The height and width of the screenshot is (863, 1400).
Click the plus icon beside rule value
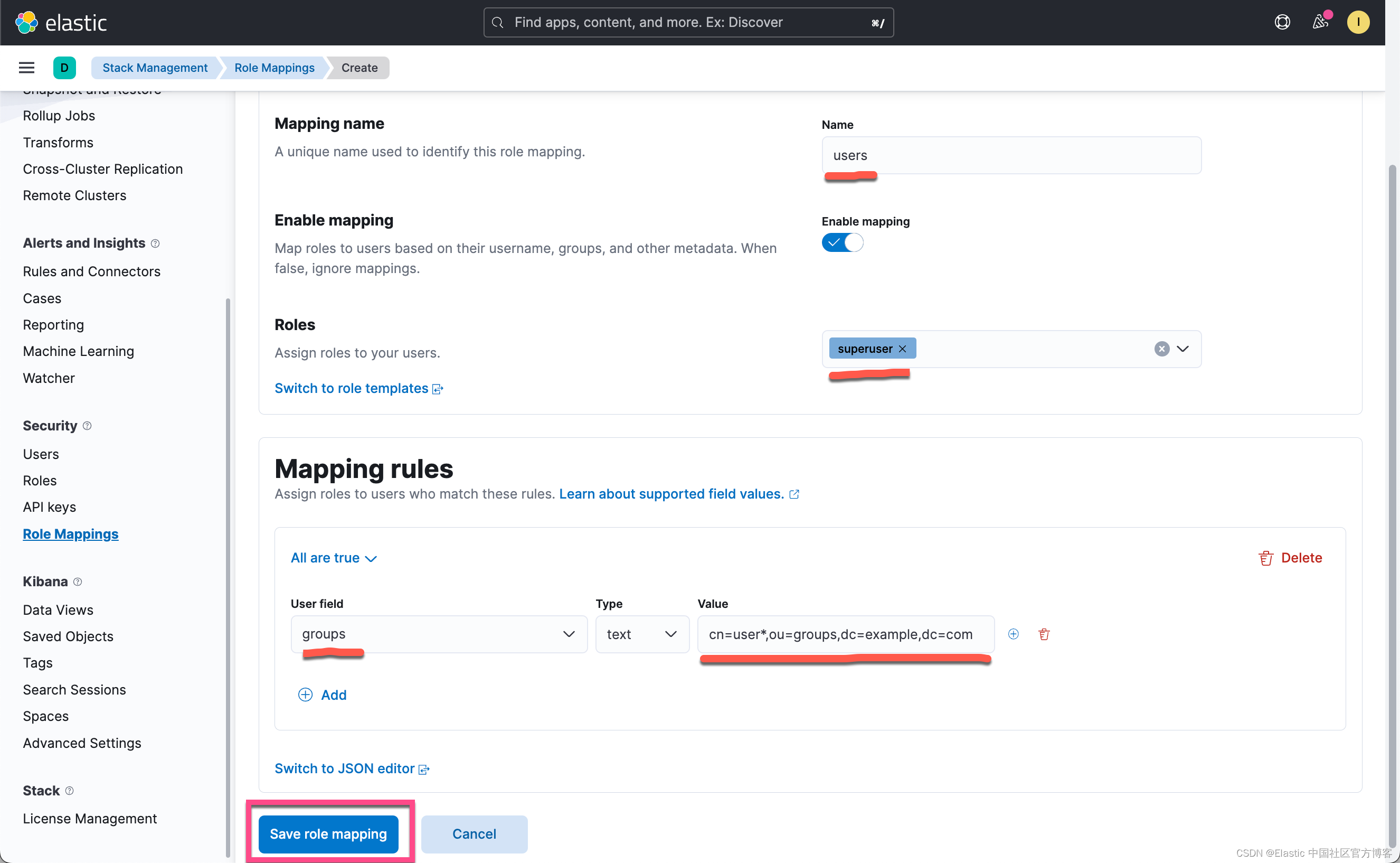pyautogui.click(x=1013, y=634)
